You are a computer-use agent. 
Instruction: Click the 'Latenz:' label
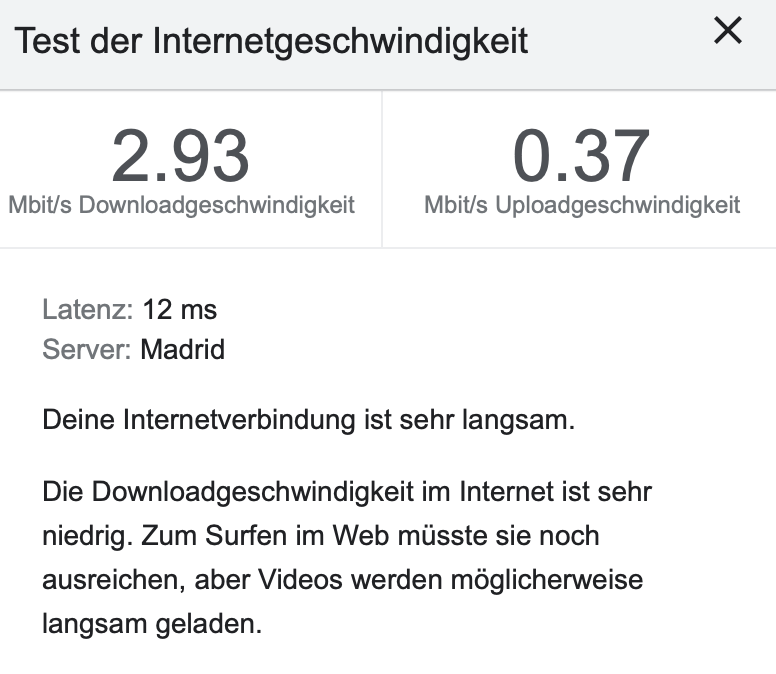(x=87, y=310)
